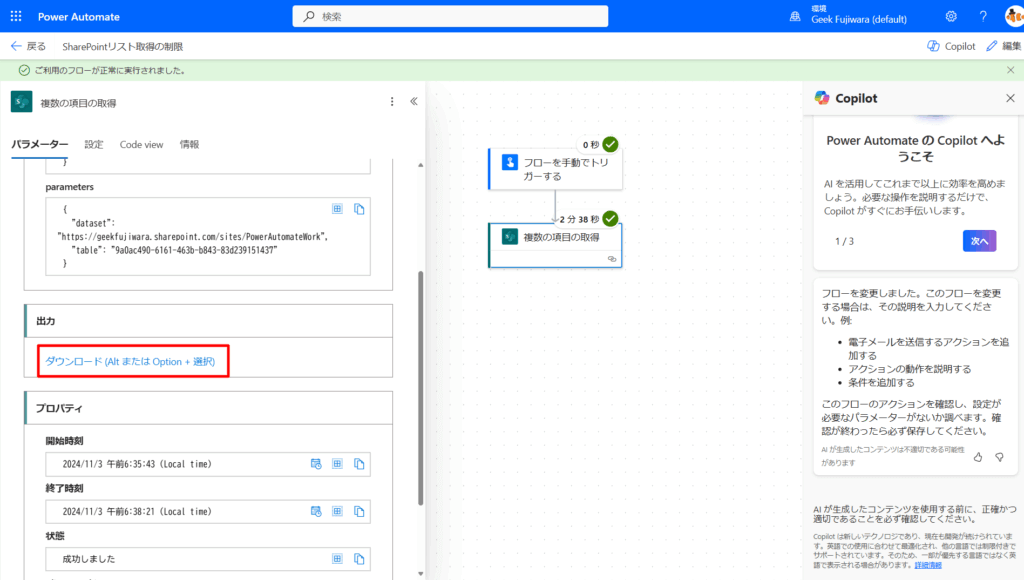
Task: Switch to the 情報 tab
Action: [189, 144]
